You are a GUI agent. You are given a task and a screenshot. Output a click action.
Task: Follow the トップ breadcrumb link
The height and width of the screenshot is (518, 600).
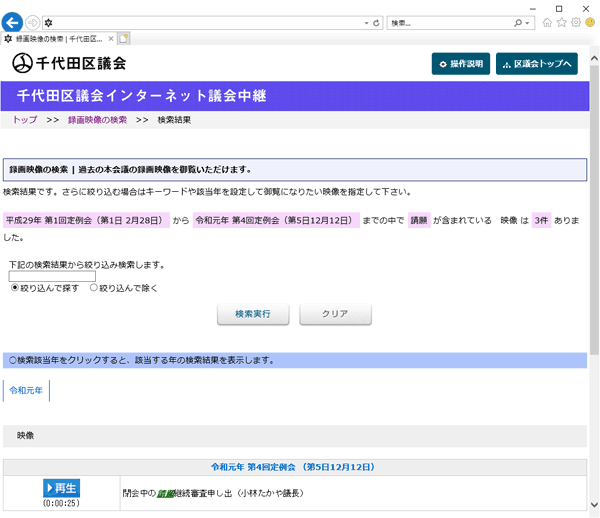point(25,120)
